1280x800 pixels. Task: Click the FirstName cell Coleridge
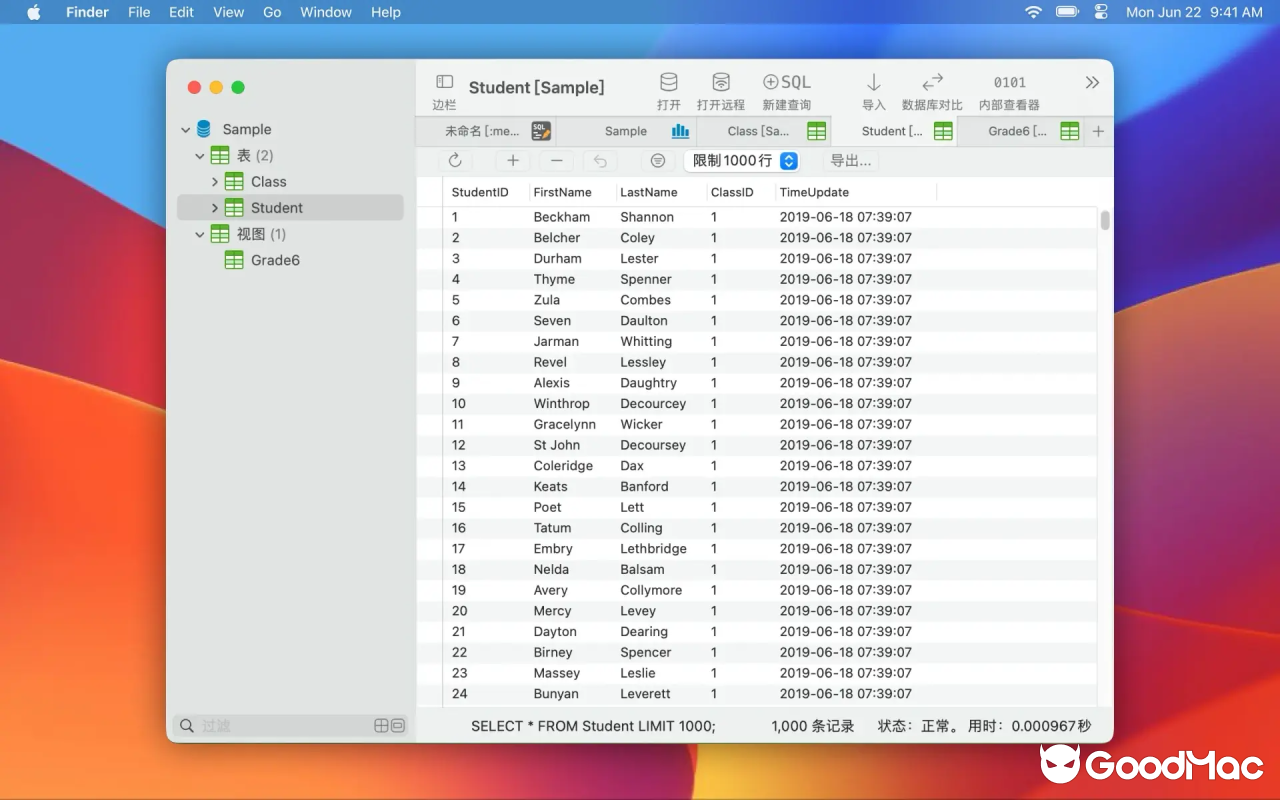pos(563,466)
